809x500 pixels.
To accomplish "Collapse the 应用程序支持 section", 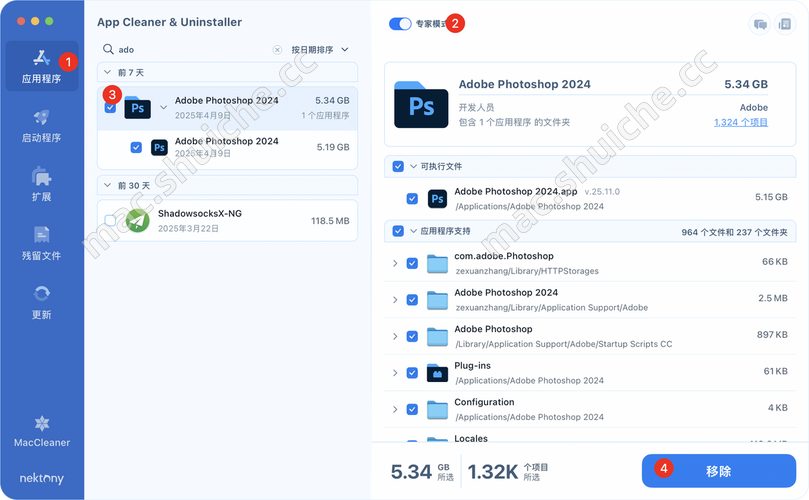I will tap(412, 231).
